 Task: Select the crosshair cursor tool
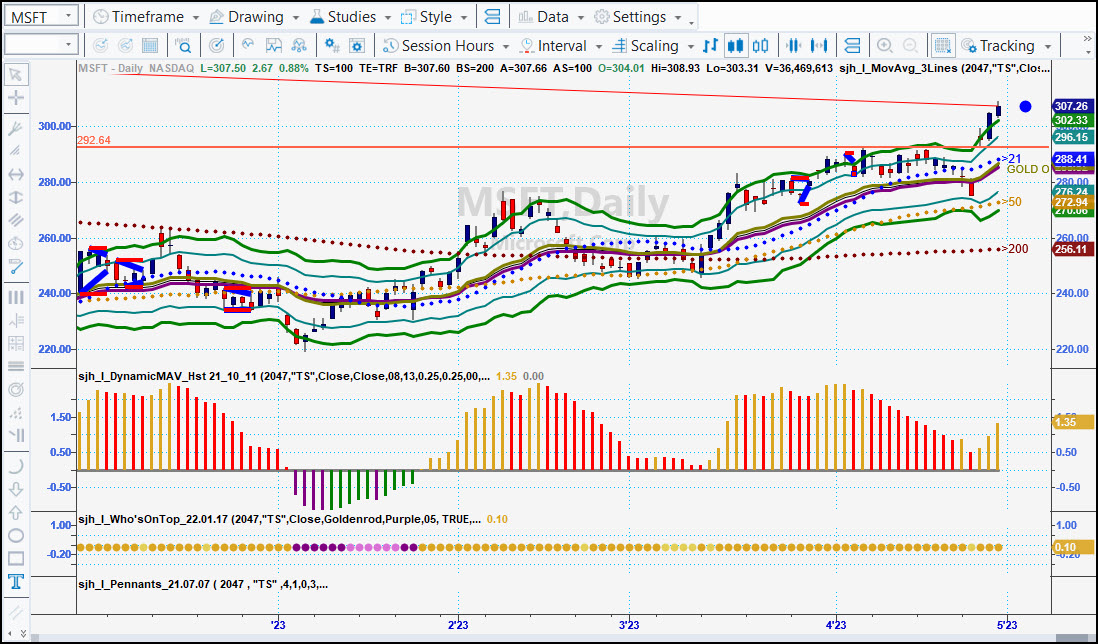(x=15, y=98)
